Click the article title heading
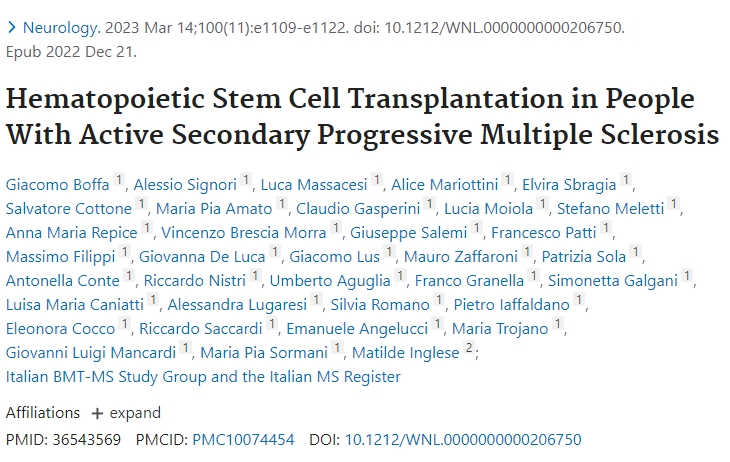 pyautogui.click(x=364, y=118)
